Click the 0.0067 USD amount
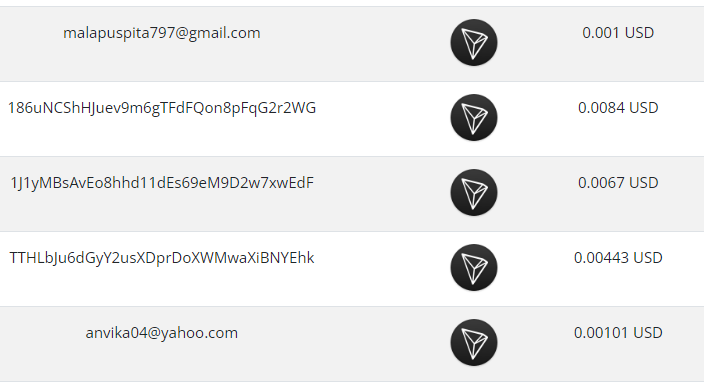The image size is (704, 384). (618, 183)
